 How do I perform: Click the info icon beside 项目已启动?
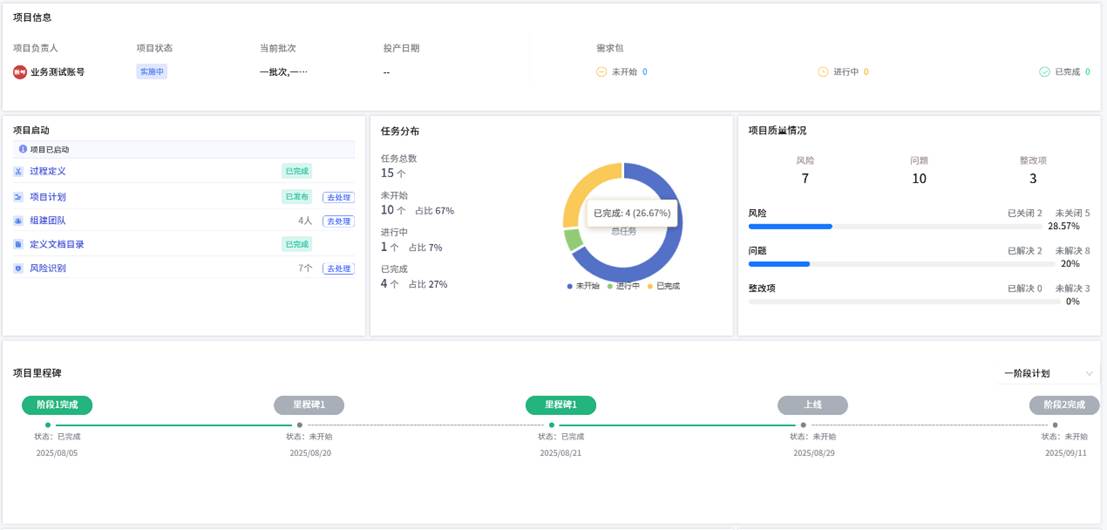23,150
